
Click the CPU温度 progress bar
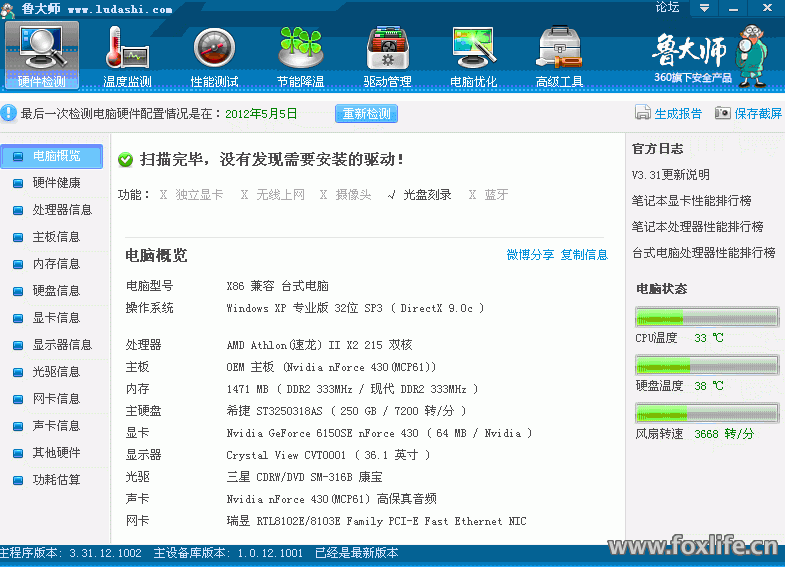click(707, 318)
